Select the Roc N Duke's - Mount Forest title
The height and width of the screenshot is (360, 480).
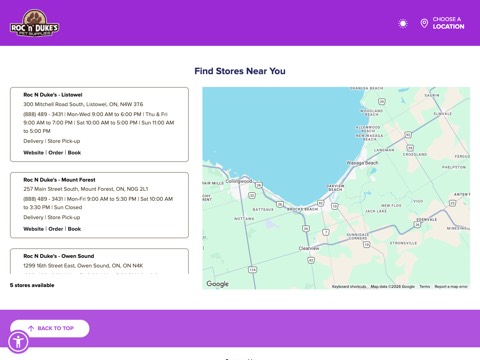(59, 180)
